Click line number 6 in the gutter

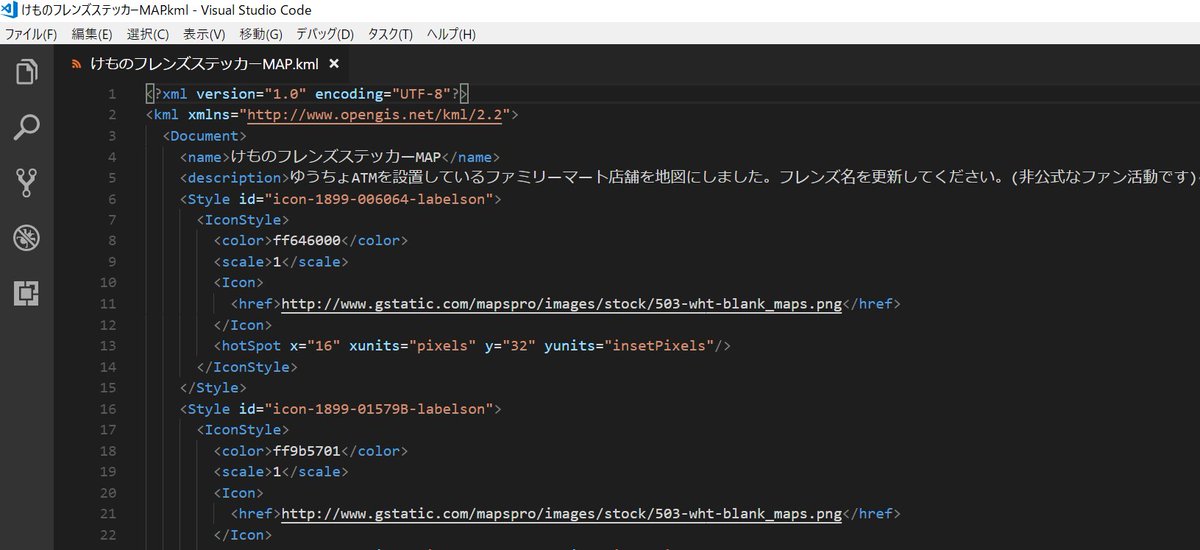click(x=112, y=199)
